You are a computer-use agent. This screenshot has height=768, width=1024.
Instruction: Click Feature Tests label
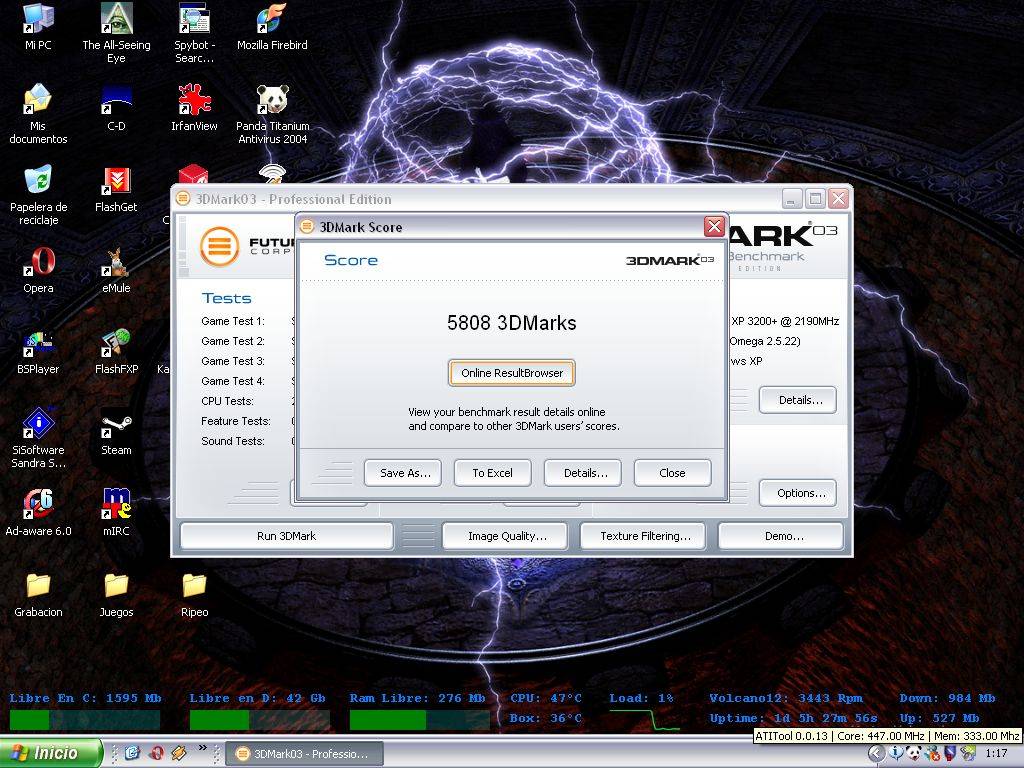point(236,421)
